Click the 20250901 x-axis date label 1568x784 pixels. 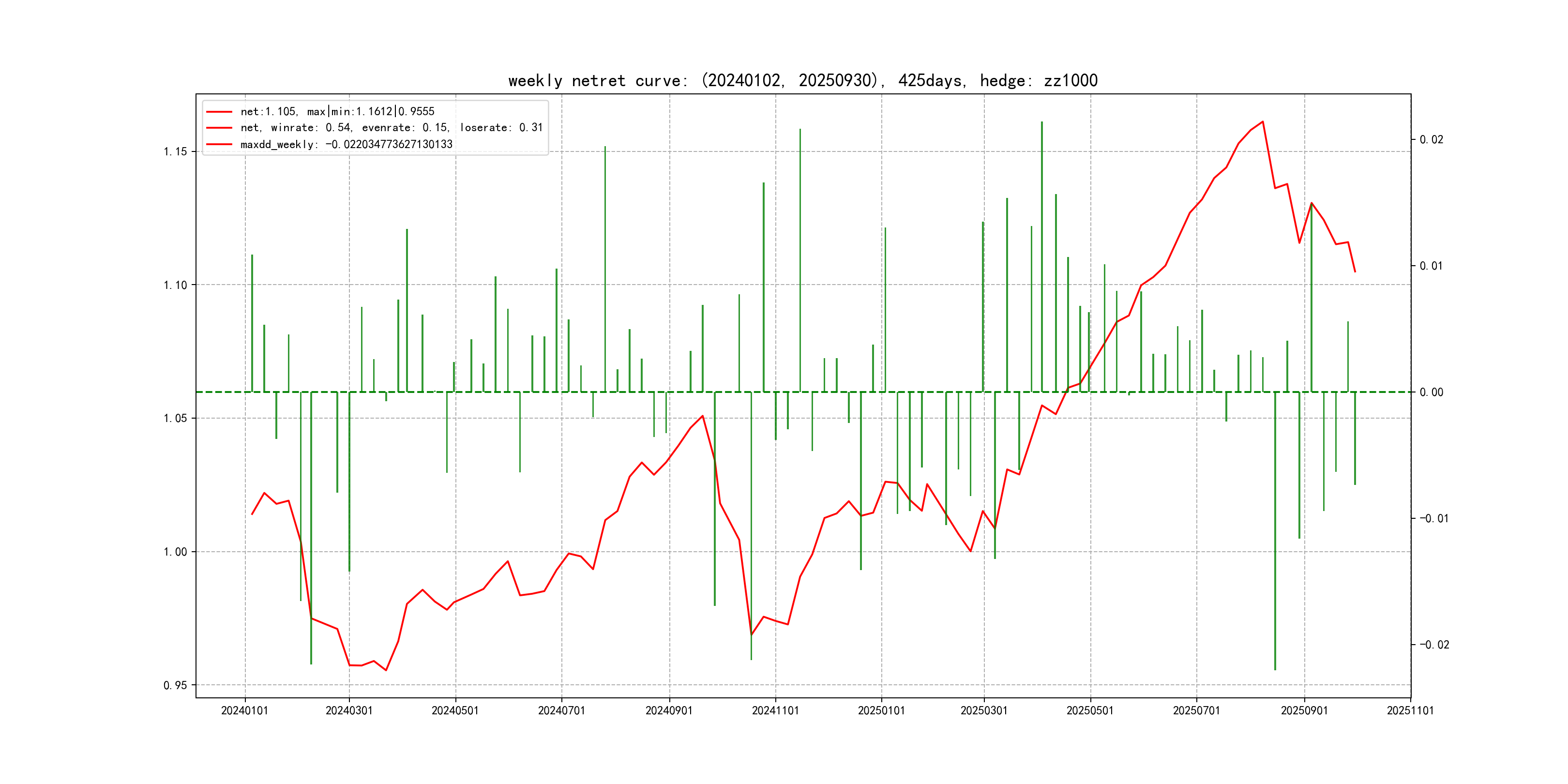tap(1304, 710)
